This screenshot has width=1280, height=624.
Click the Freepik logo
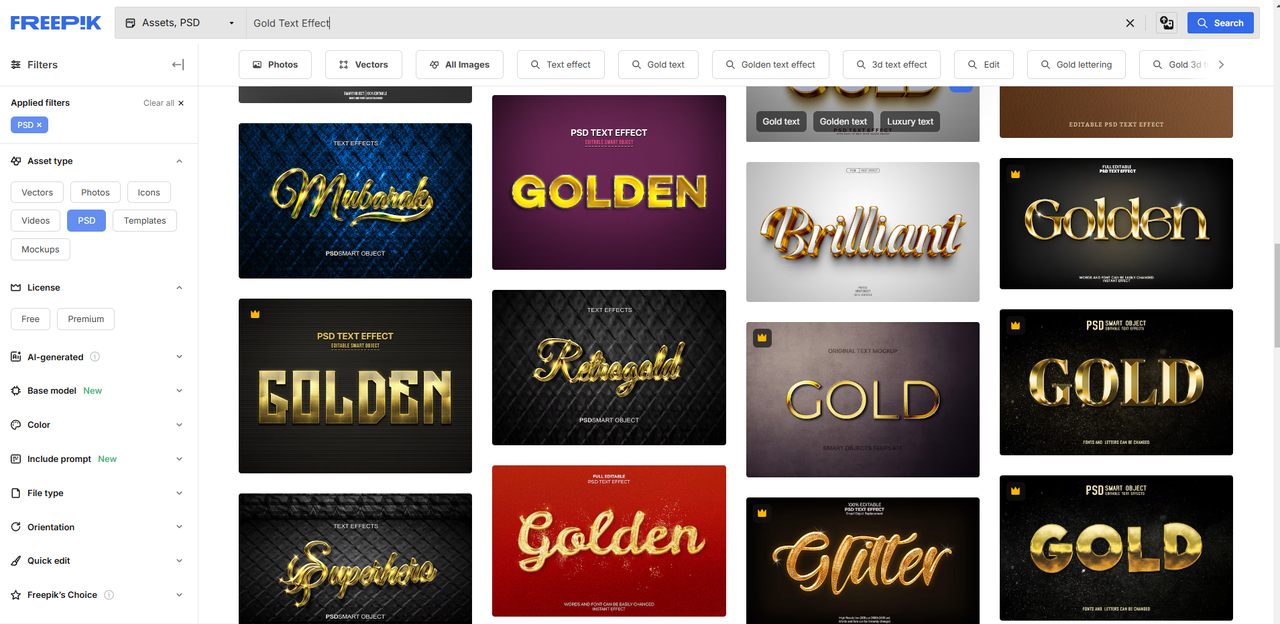click(56, 22)
